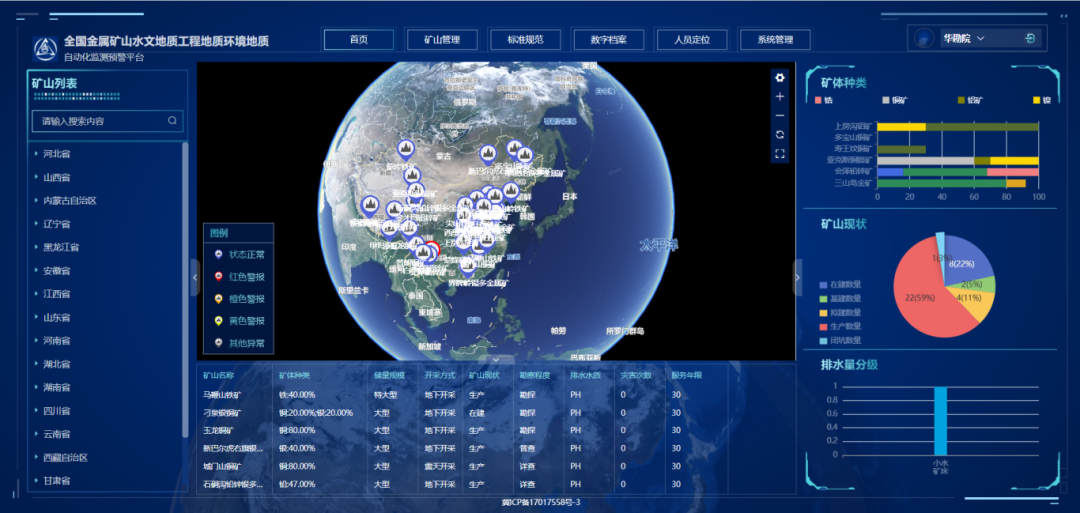Expand the 安徽省 tree node
The image size is (1080, 513).
[x=36, y=270]
